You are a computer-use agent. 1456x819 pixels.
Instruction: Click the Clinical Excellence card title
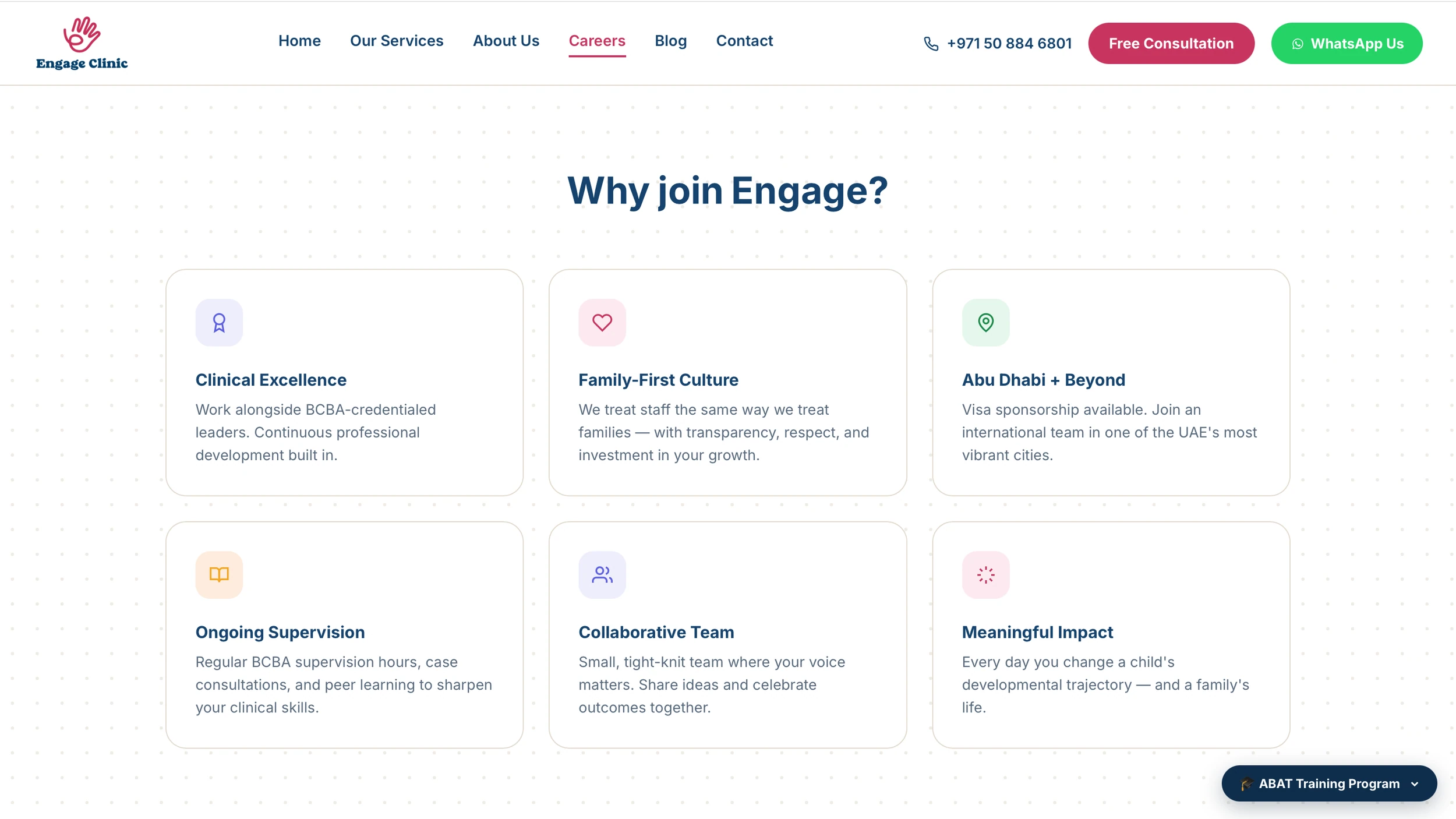(x=271, y=380)
